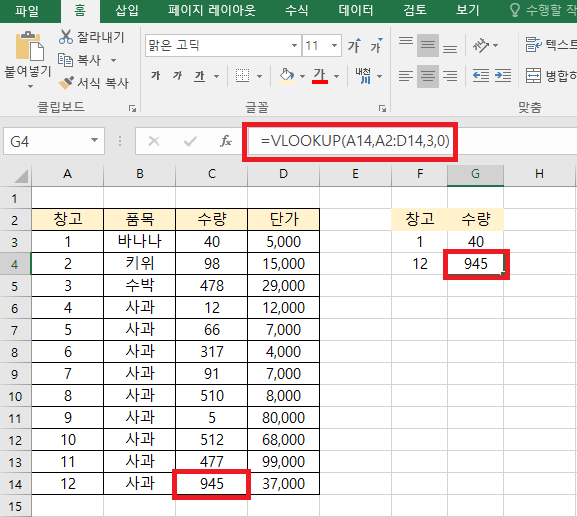The width and height of the screenshot is (577, 517).
Task: Click the Copy (복사) icon
Action: [66, 60]
